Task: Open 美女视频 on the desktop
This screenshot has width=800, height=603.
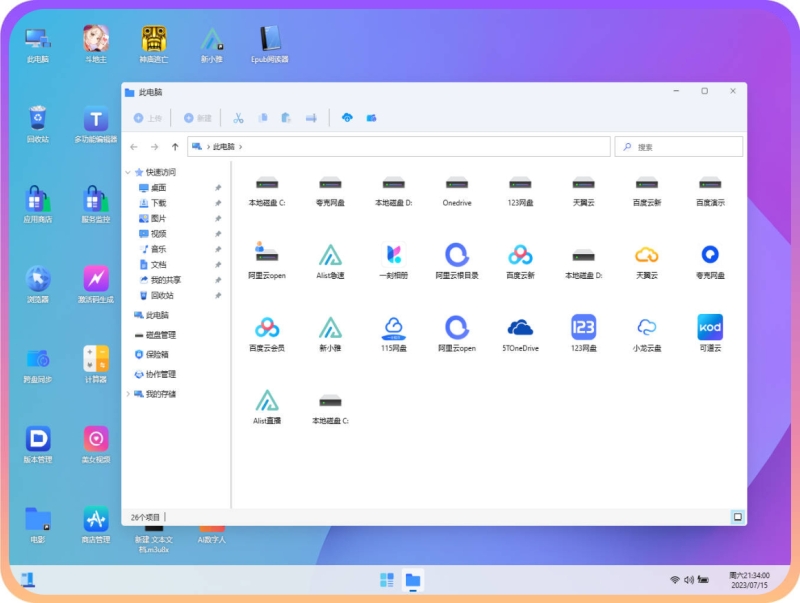Action: pos(96,445)
